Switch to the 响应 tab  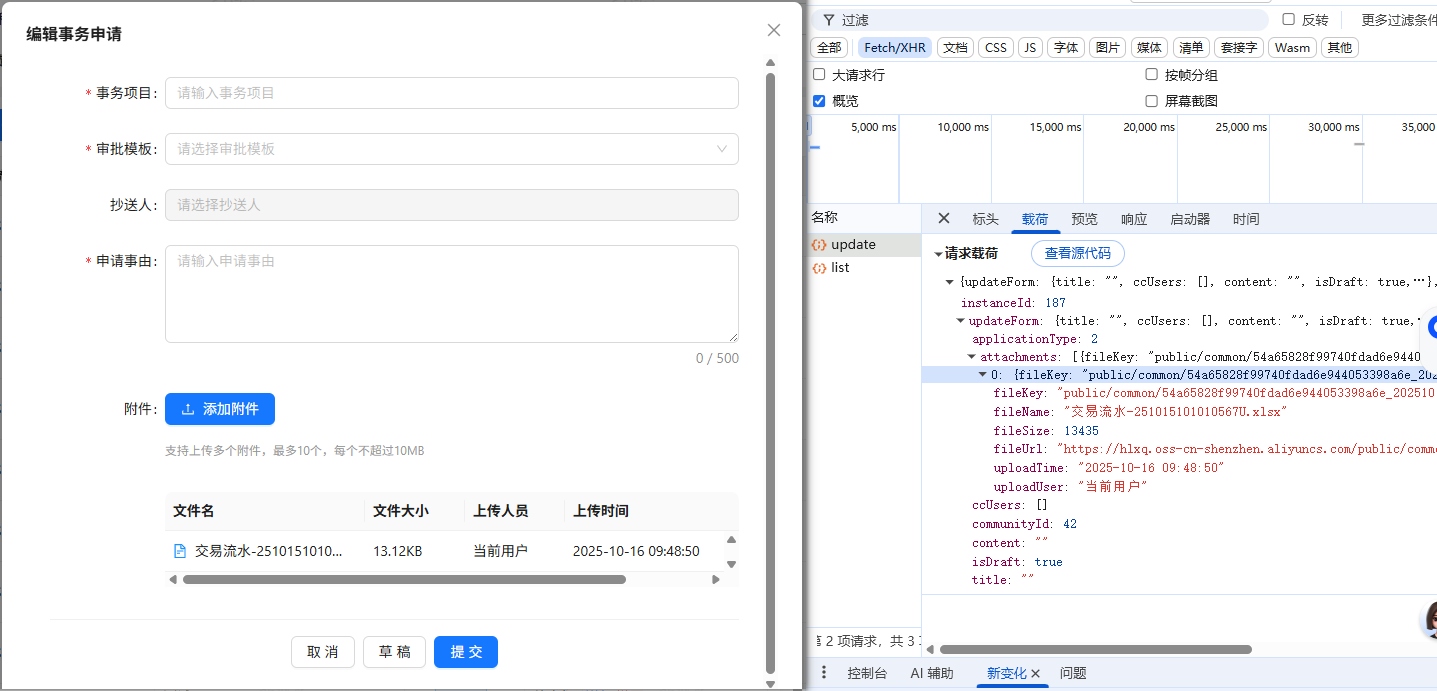pos(1134,219)
